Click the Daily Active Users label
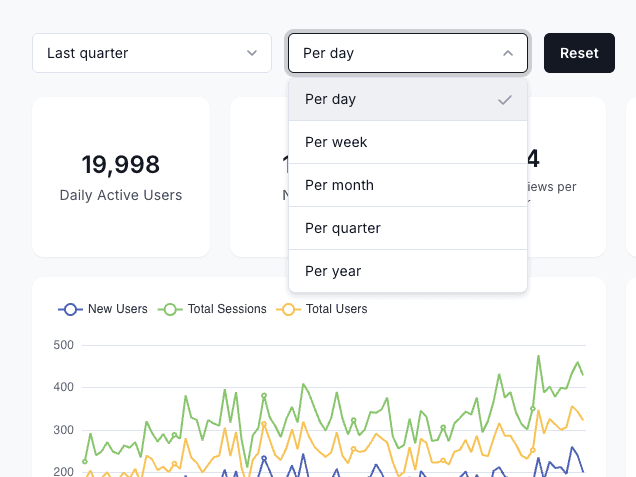The width and height of the screenshot is (636, 477). 121,195
